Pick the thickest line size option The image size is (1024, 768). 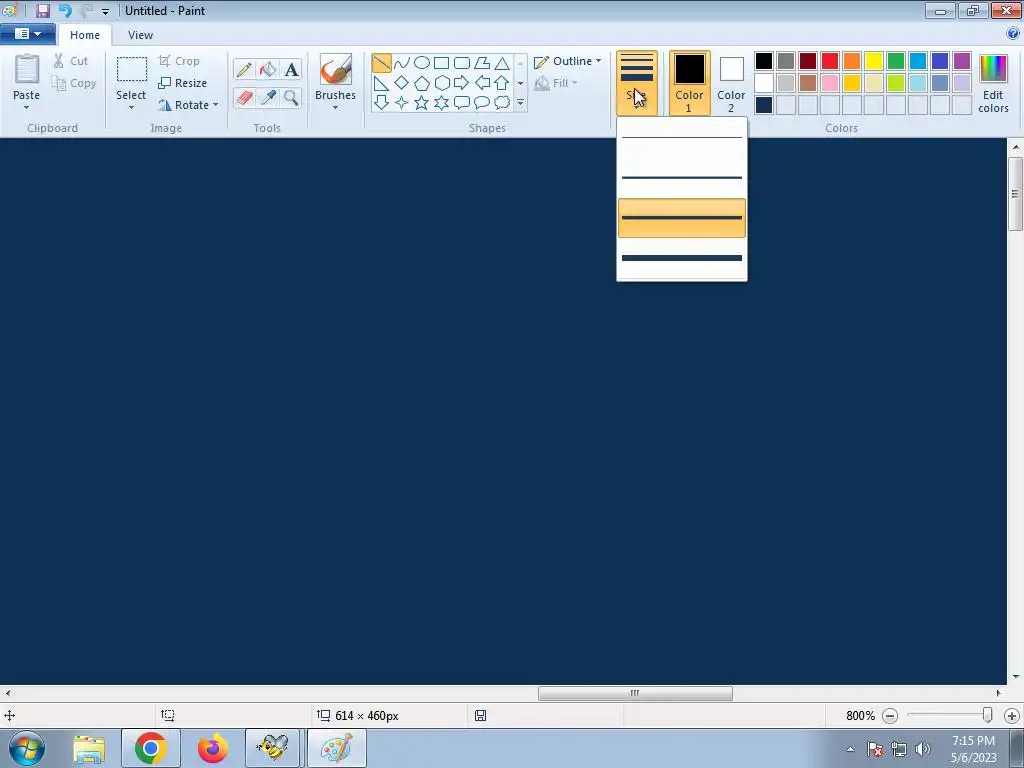[x=682, y=258]
